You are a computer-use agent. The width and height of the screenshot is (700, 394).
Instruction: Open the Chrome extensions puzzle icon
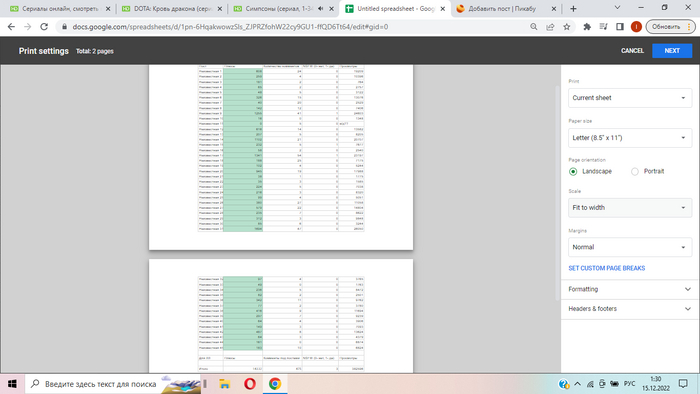pos(587,27)
